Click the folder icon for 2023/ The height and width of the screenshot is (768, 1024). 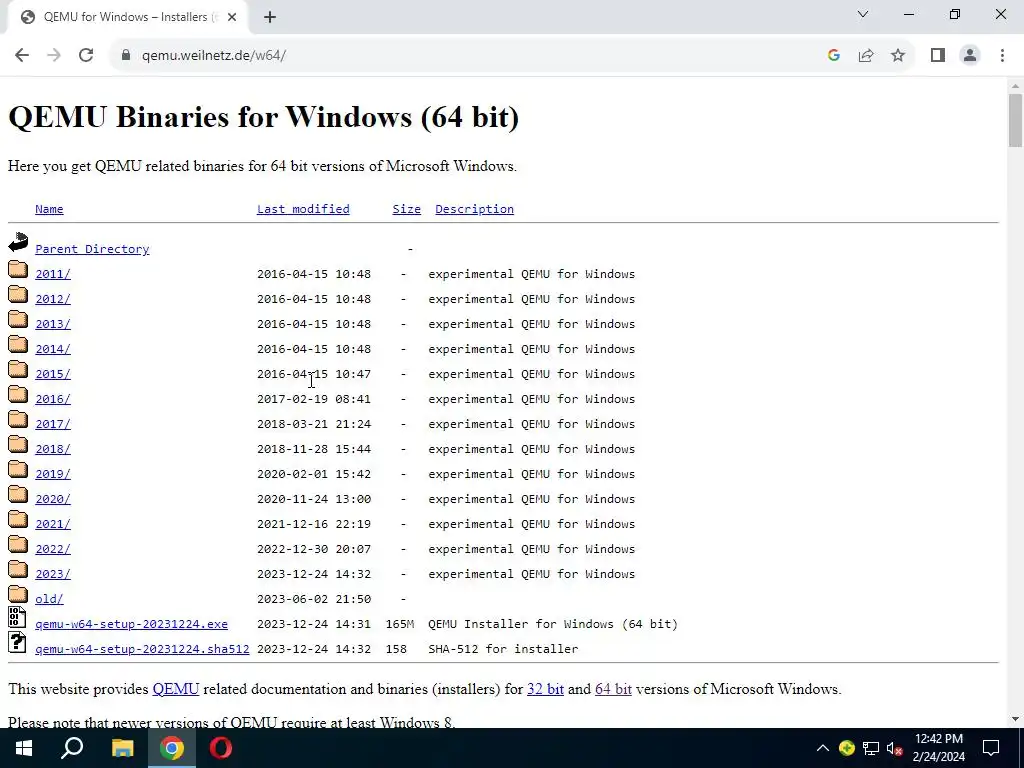[x=18, y=569]
